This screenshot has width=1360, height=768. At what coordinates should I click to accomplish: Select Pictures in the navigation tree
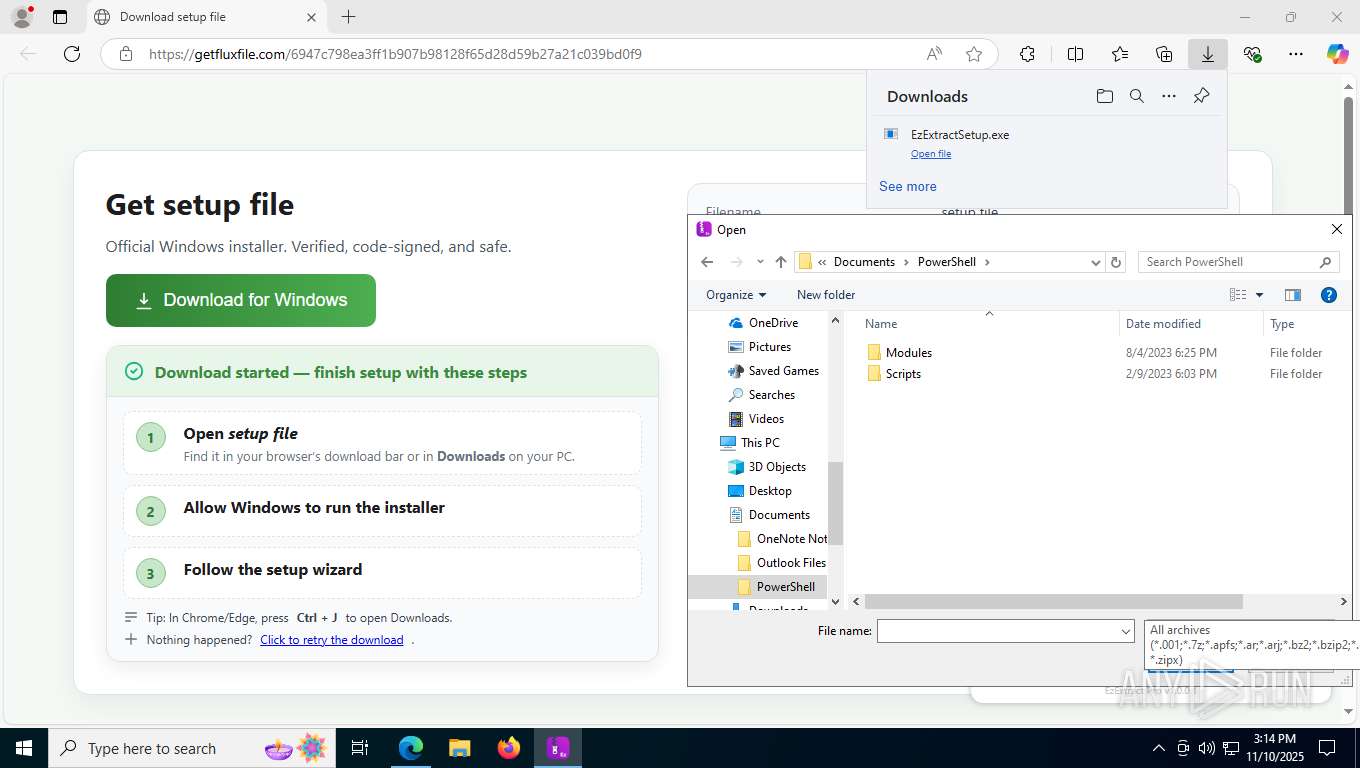770,347
